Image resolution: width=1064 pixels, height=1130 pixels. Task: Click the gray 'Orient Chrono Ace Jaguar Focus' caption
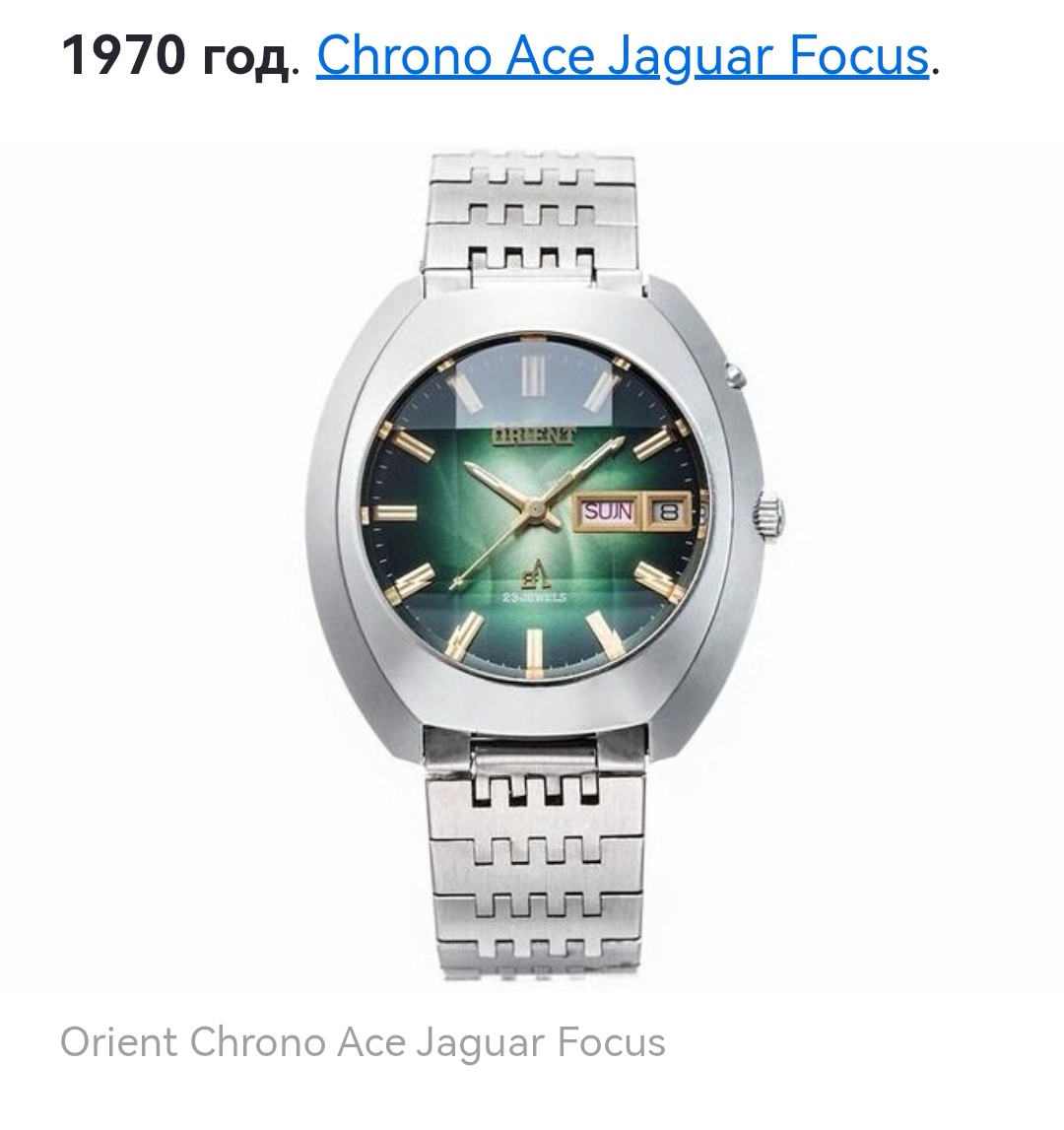click(x=363, y=1042)
